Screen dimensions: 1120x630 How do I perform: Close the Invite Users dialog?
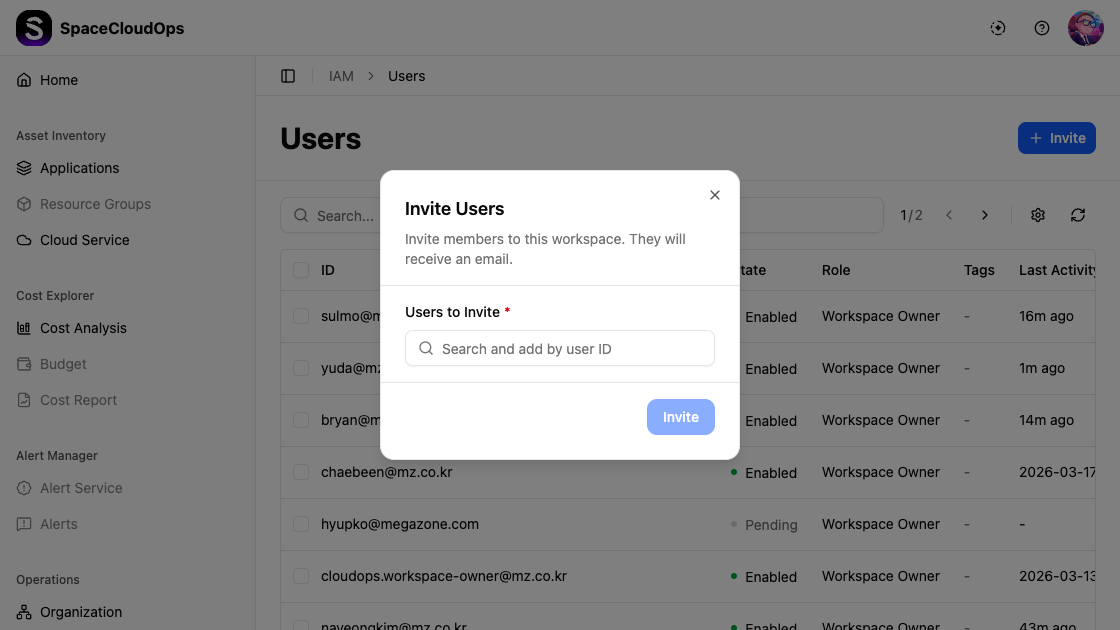click(x=715, y=195)
